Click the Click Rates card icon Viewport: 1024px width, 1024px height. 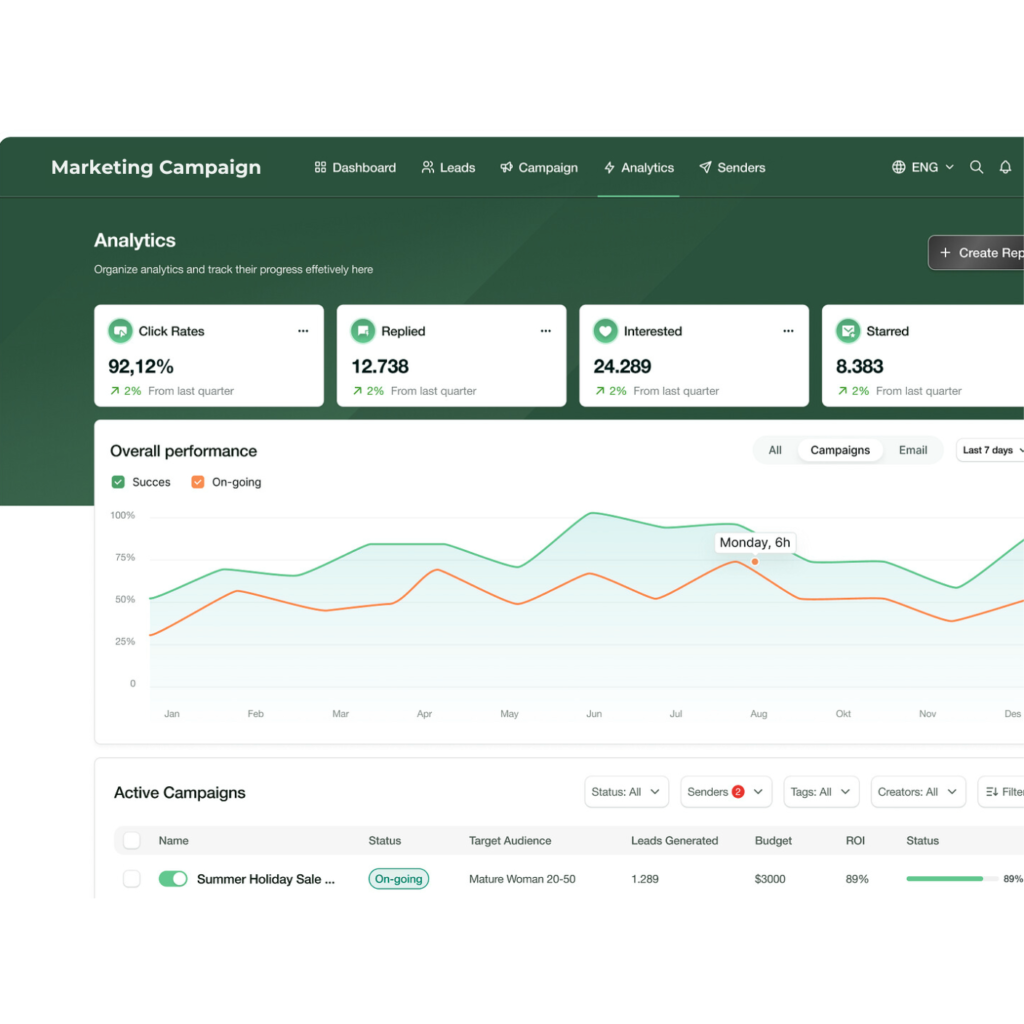coord(120,331)
